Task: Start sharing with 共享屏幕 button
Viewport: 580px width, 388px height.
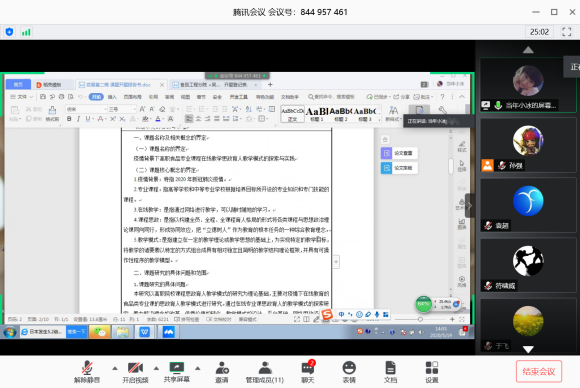Action: (176, 372)
